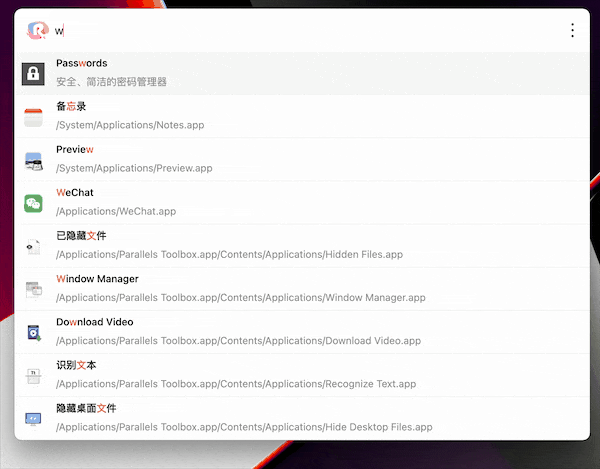The width and height of the screenshot is (600, 469).
Task: Click the Download Video icon
Action: tap(34, 332)
